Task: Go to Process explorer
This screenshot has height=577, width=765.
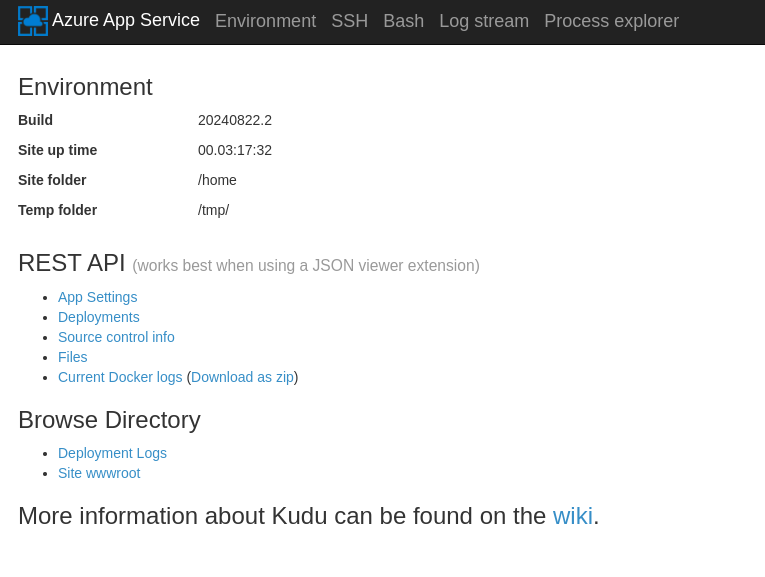Action: click(x=611, y=21)
